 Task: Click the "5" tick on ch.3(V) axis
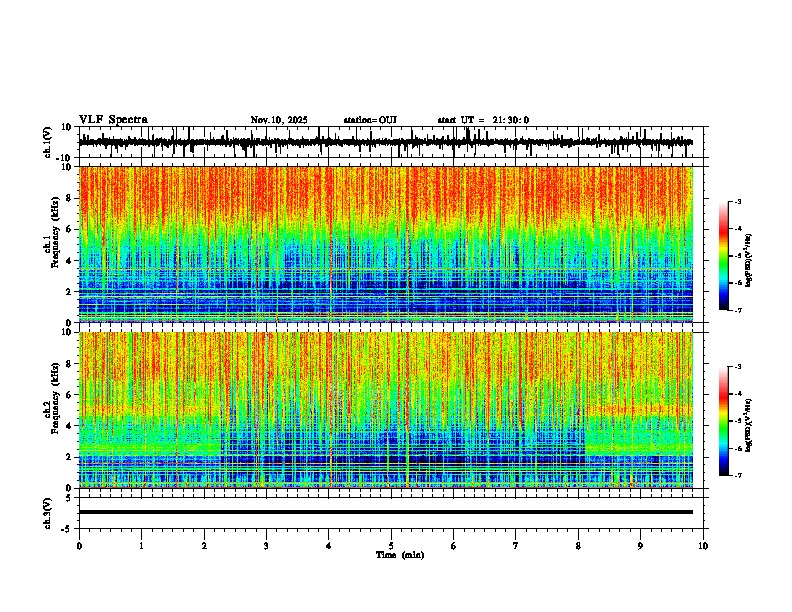(69, 498)
